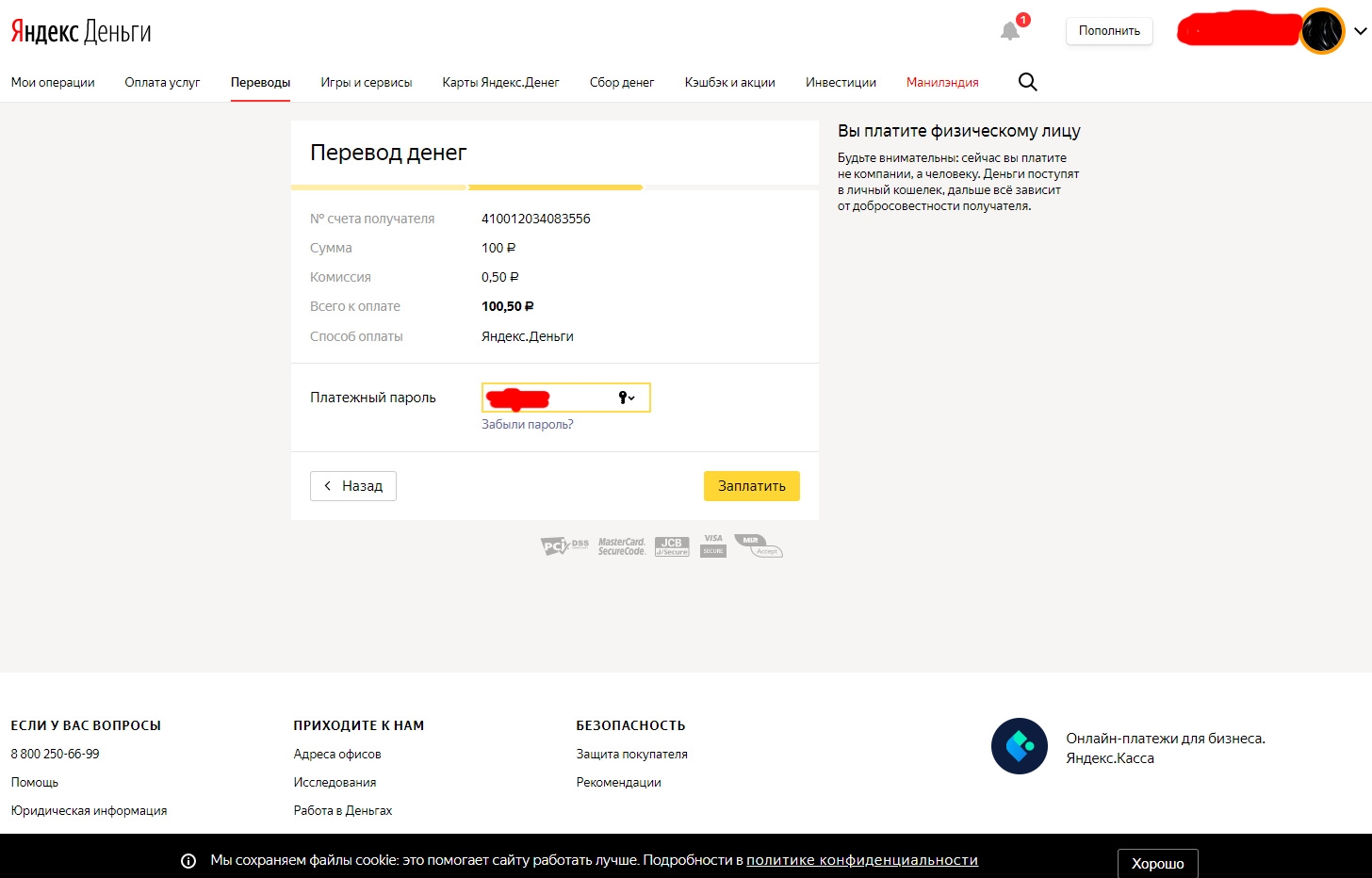
Task: Go to Мои операции tab
Action: [x=53, y=82]
